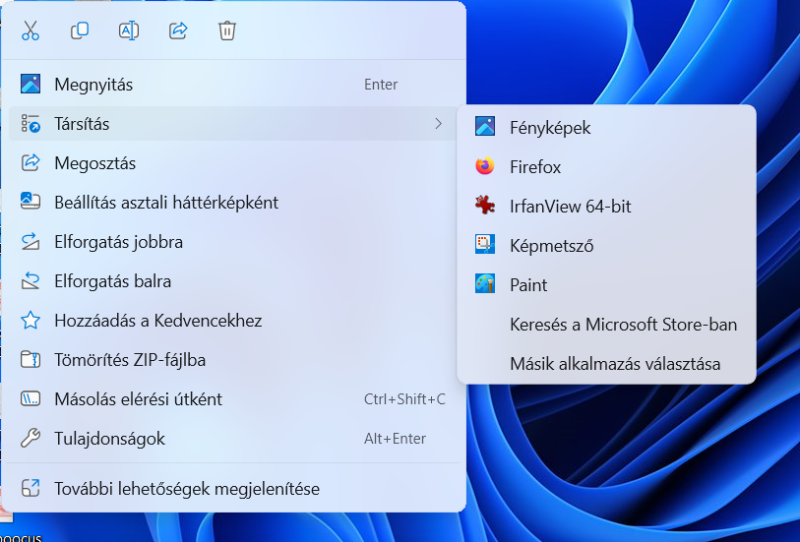
Task: Click the expand icon beside További lehetőségek
Action: click(30, 488)
